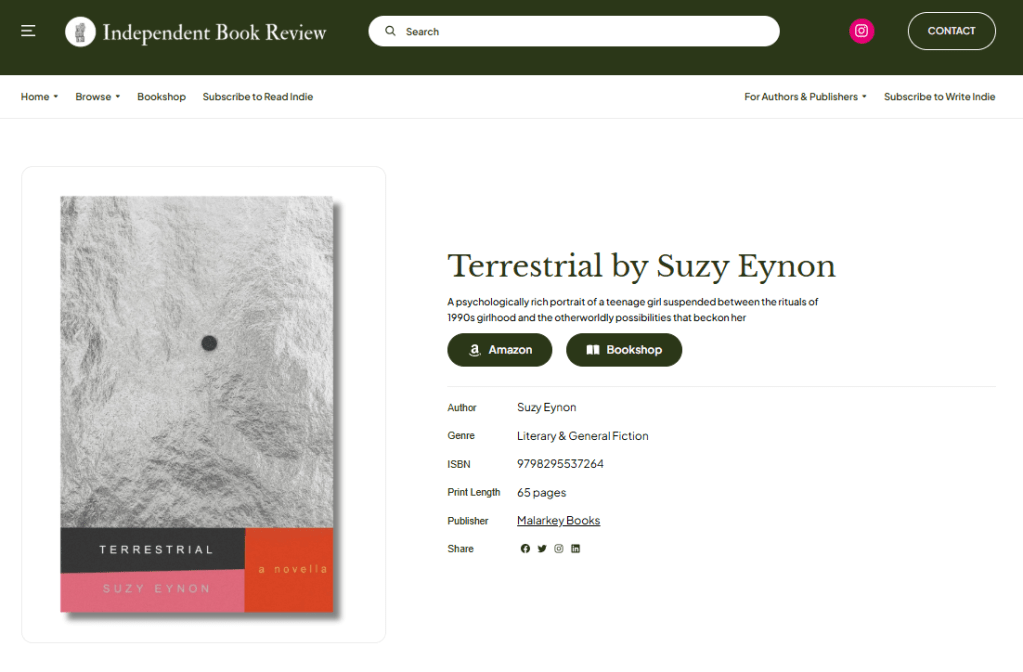Image resolution: width=1023 pixels, height=672 pixels.
Task: Expand the Home dropdown menu
Action: 39,97
